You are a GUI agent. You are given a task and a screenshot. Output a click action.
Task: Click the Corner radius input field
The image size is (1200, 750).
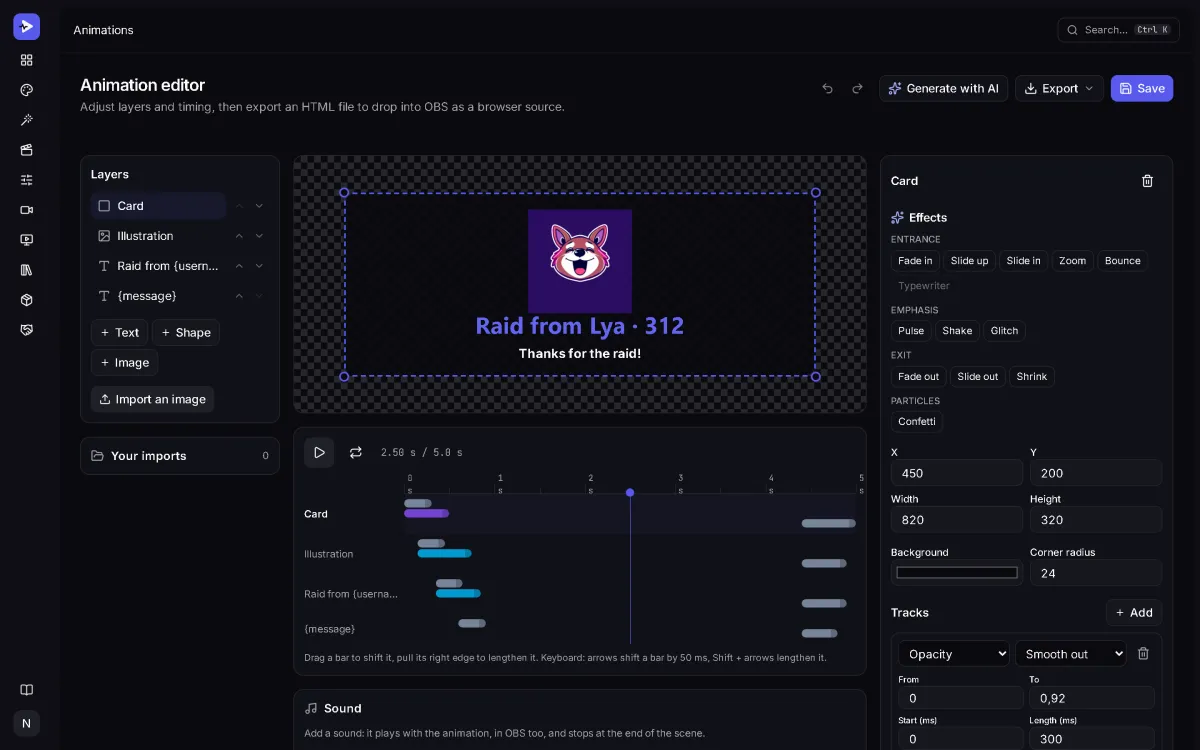point(1096,573)
